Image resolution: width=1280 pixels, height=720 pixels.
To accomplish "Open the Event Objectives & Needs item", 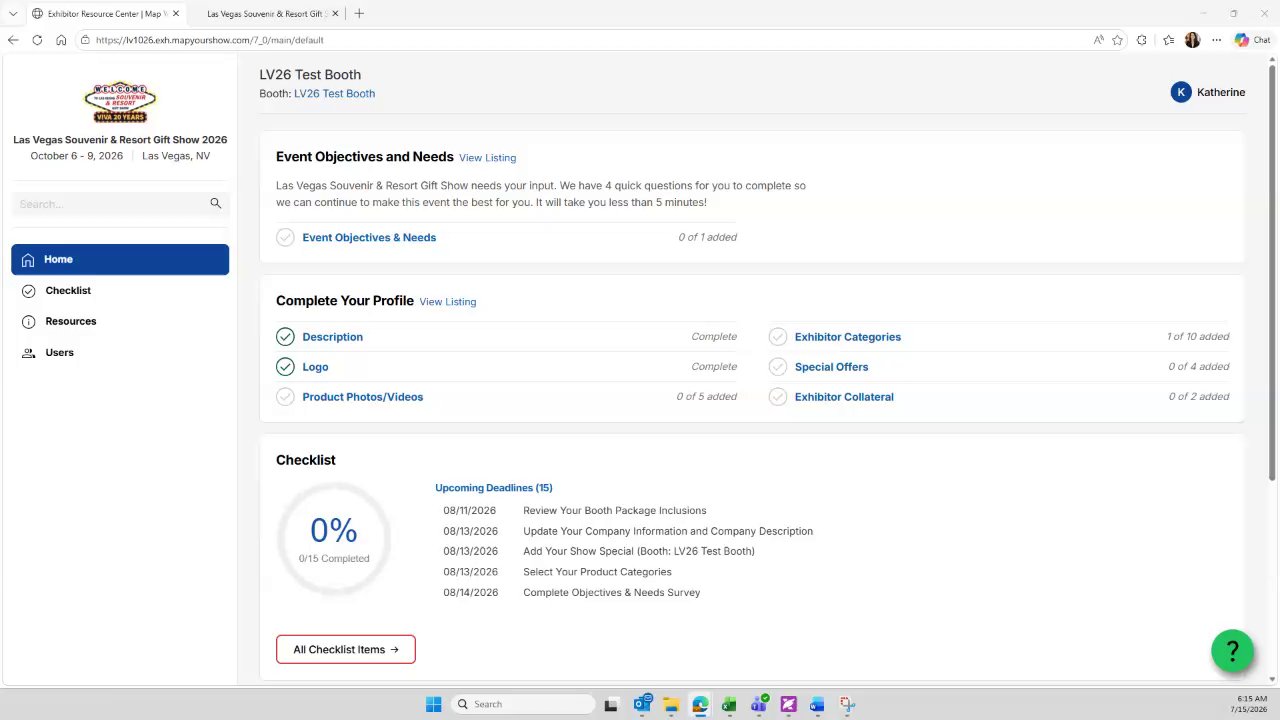I will pos(369,238).
